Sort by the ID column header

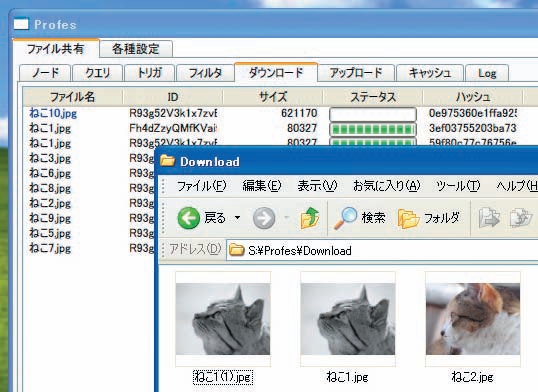(173, 97)
